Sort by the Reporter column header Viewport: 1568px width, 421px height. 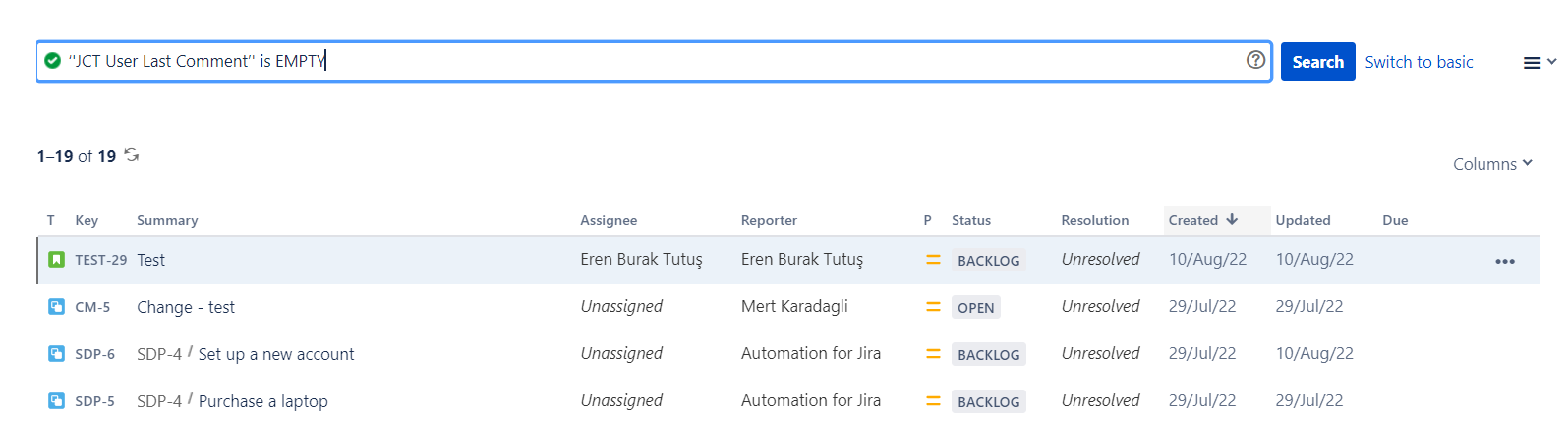point(769,220)
